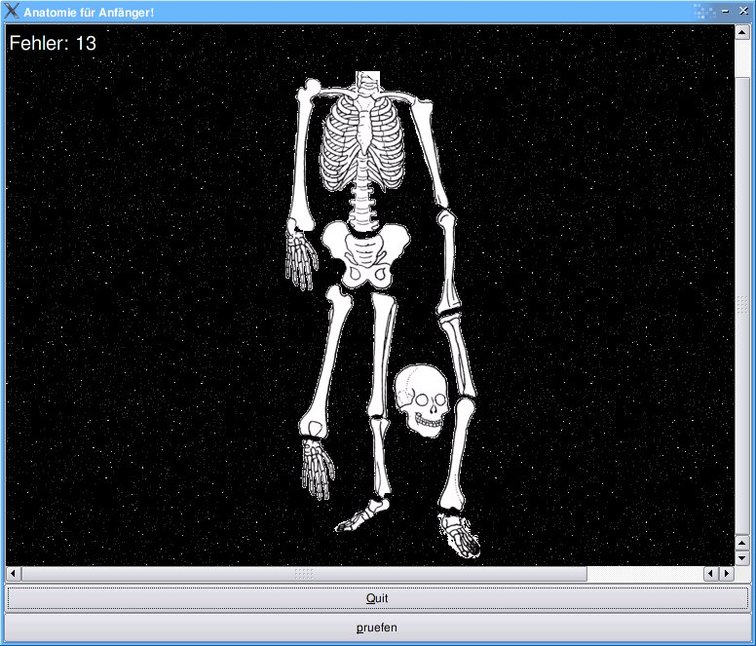Click the second-to-last horizontal scrollbar left arrow
The height and width of the screenshot is (646, 756).
pyautogui.click(x=711, y=574)
